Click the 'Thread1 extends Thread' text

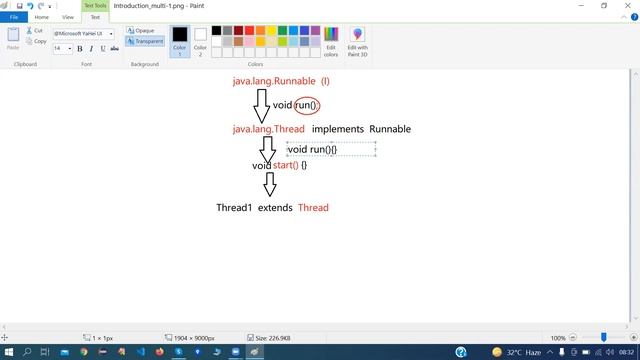click(x=272, y=208)
